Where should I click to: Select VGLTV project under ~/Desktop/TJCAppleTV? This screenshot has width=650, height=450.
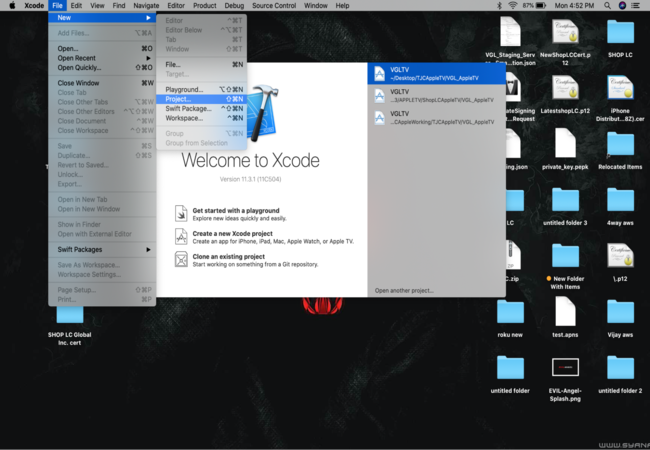tap(437, 73)
